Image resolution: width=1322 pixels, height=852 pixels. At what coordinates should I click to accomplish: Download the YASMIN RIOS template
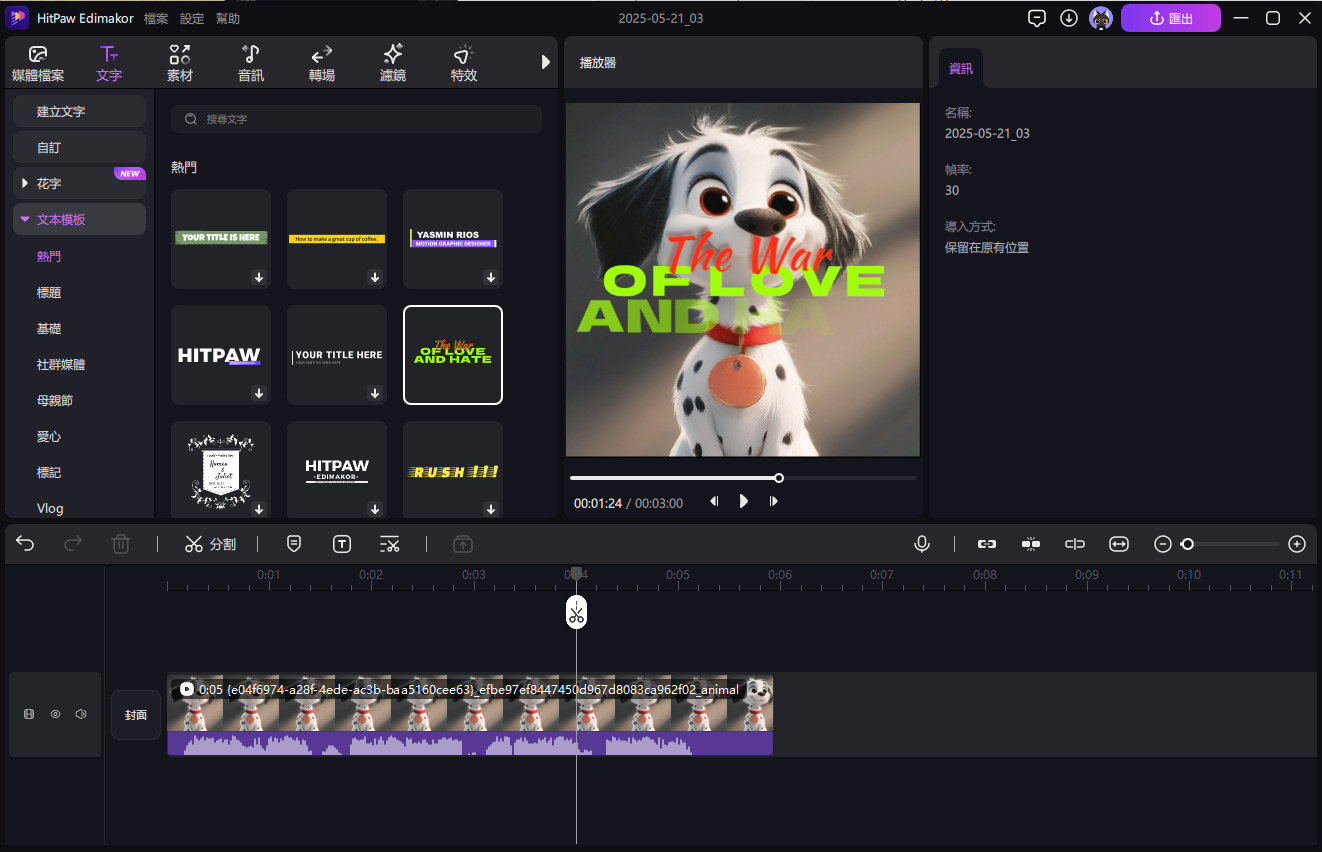[x=491, y=277]
